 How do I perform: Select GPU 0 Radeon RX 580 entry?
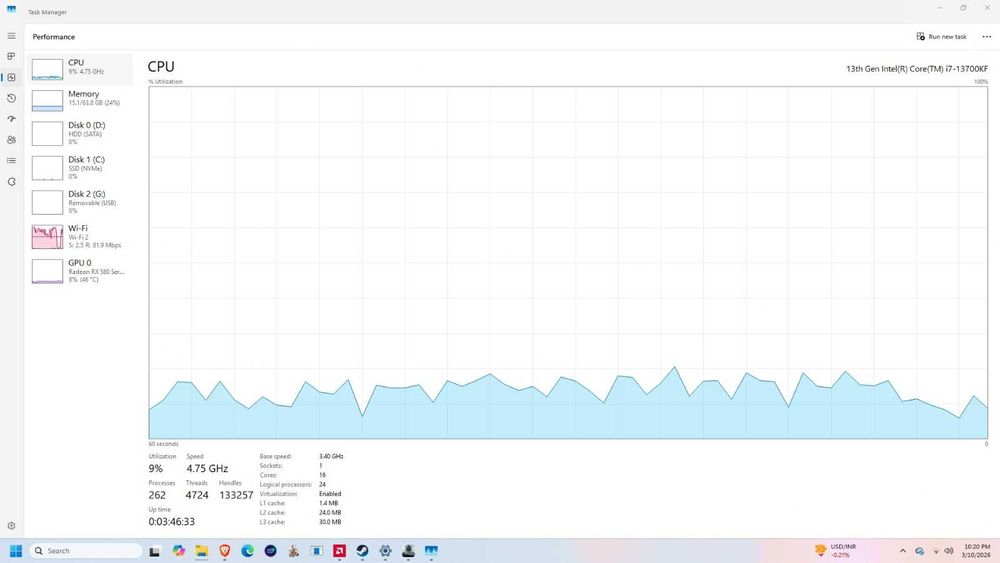[80, 271]
